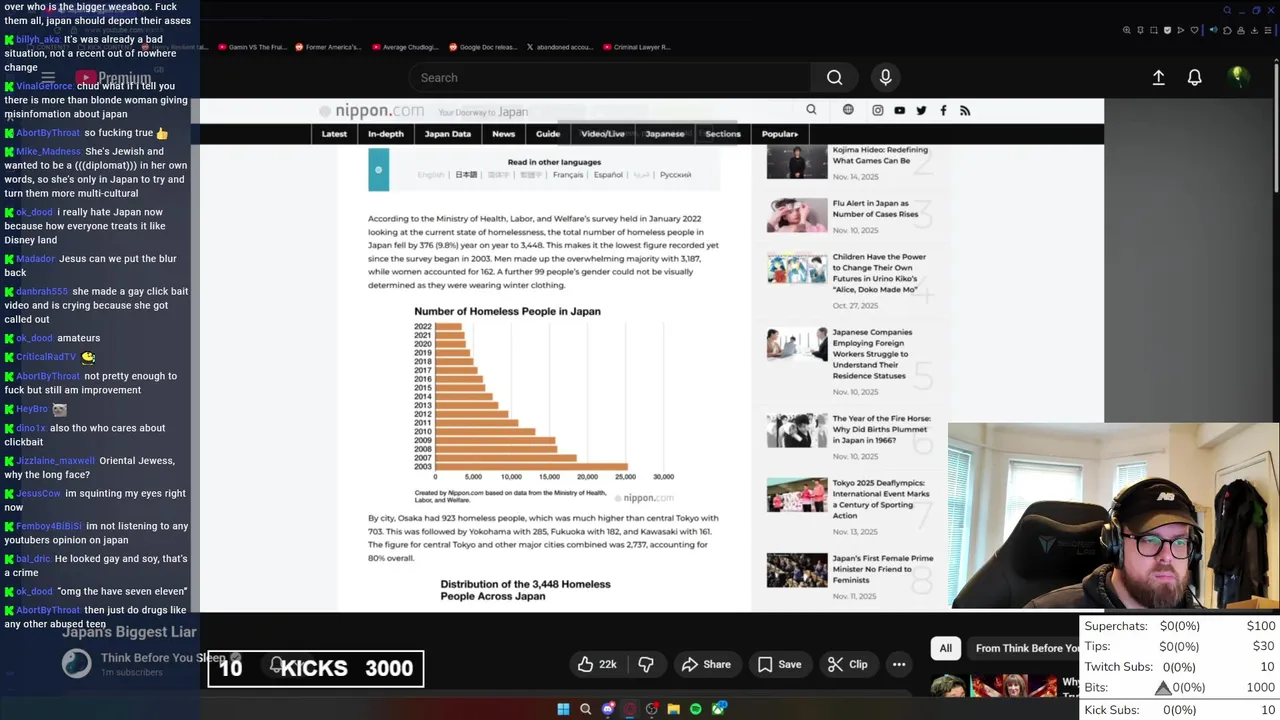Image resolution: width=1280 pixels, height=720 pixels.
Task: Open Gamin VS The Frui... bookmark
Action: 251,47
